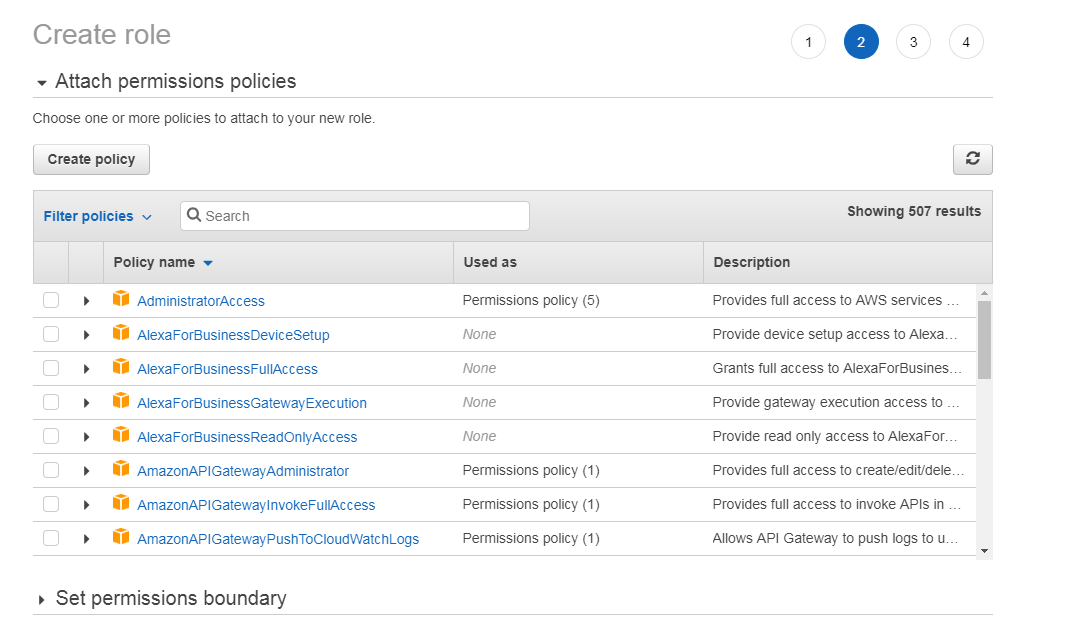Click the policy icon beside AmazonAPIGatewayInvokeFullAccess

121,503
